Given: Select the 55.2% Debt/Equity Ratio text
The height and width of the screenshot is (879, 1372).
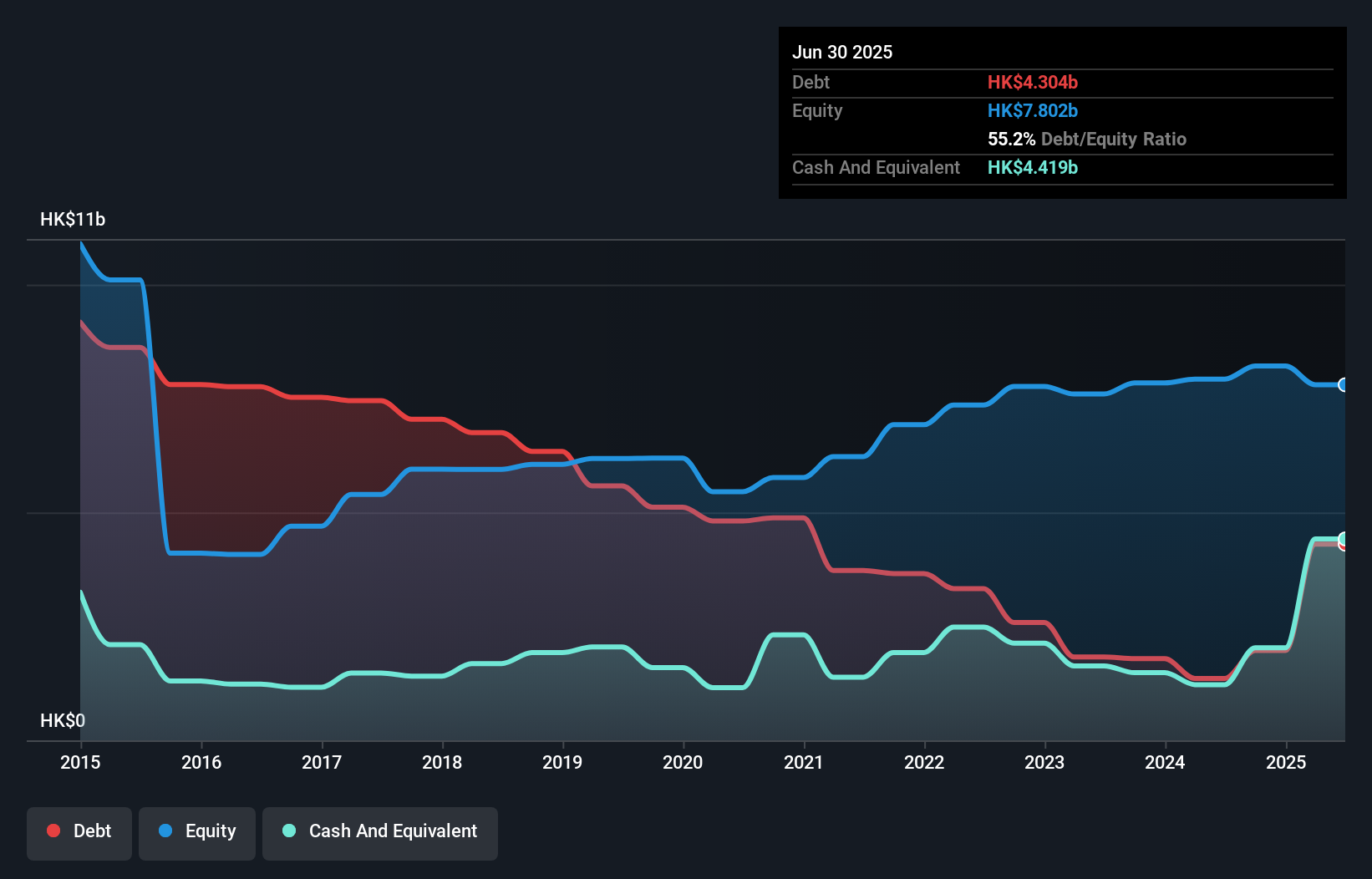Looking at the screenshot, I should pos(1087,139).
